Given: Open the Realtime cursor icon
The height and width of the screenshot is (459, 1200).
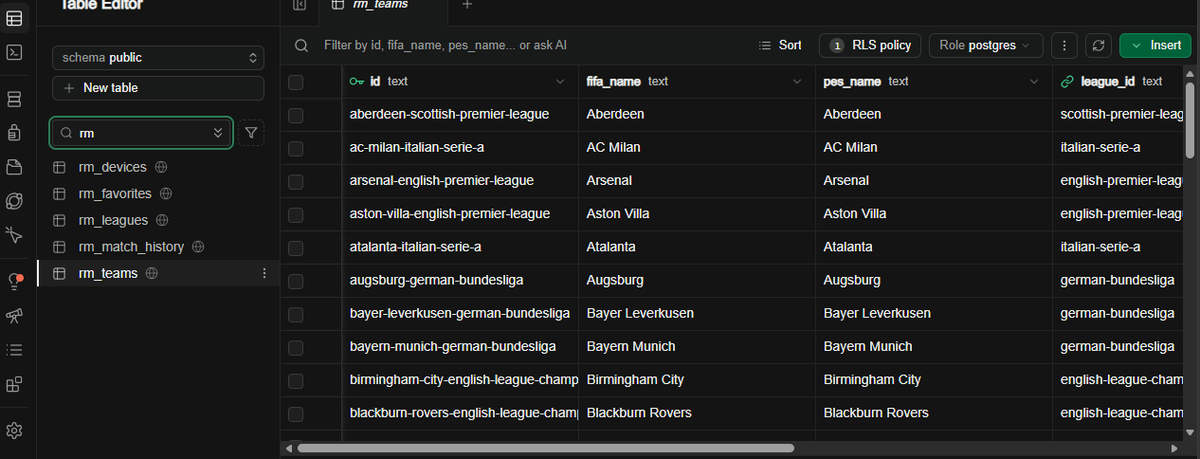Looking at the screenshot, I should coord(14,235).
